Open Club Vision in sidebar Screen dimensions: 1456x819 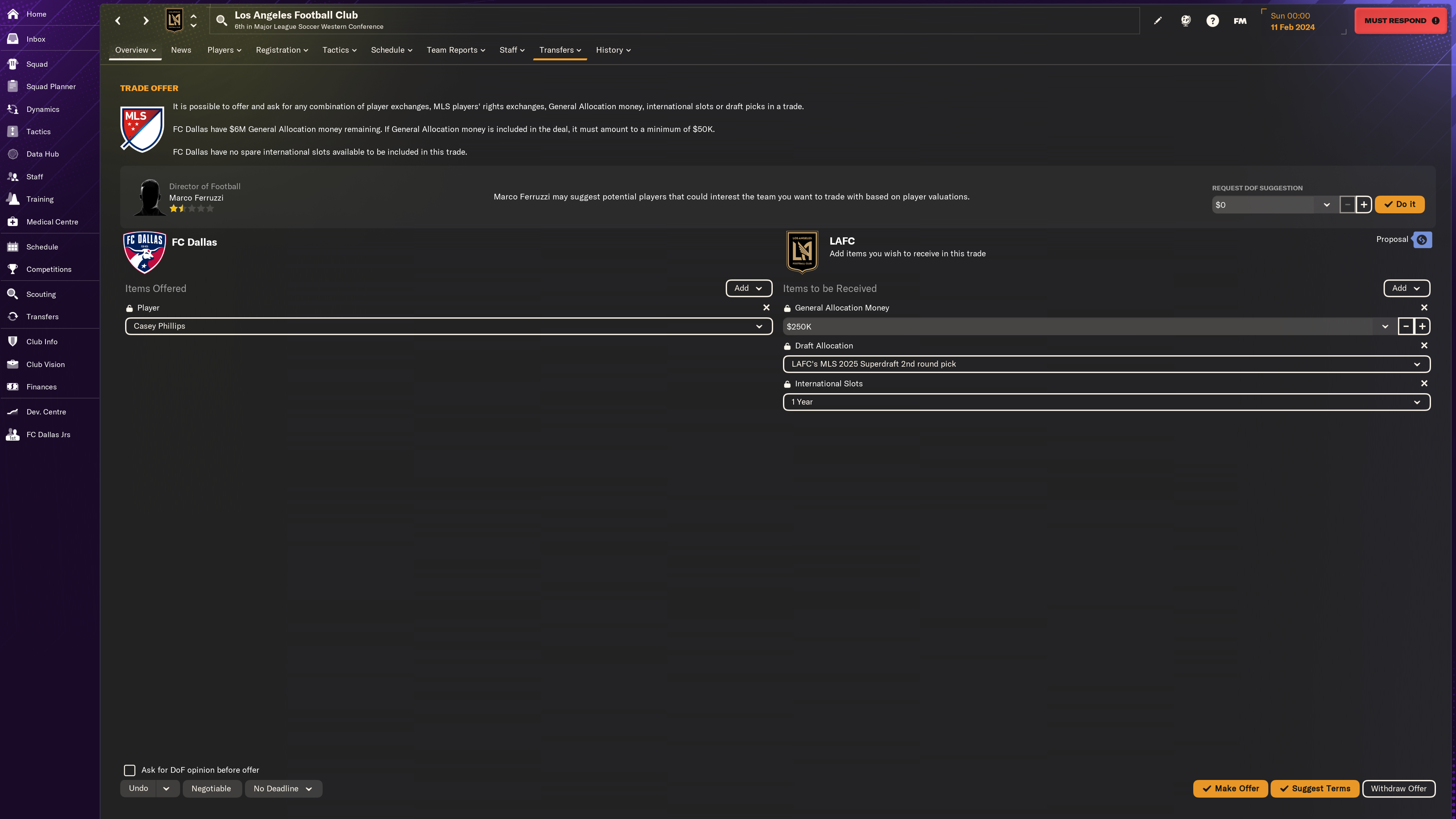(x=45, y=364)
